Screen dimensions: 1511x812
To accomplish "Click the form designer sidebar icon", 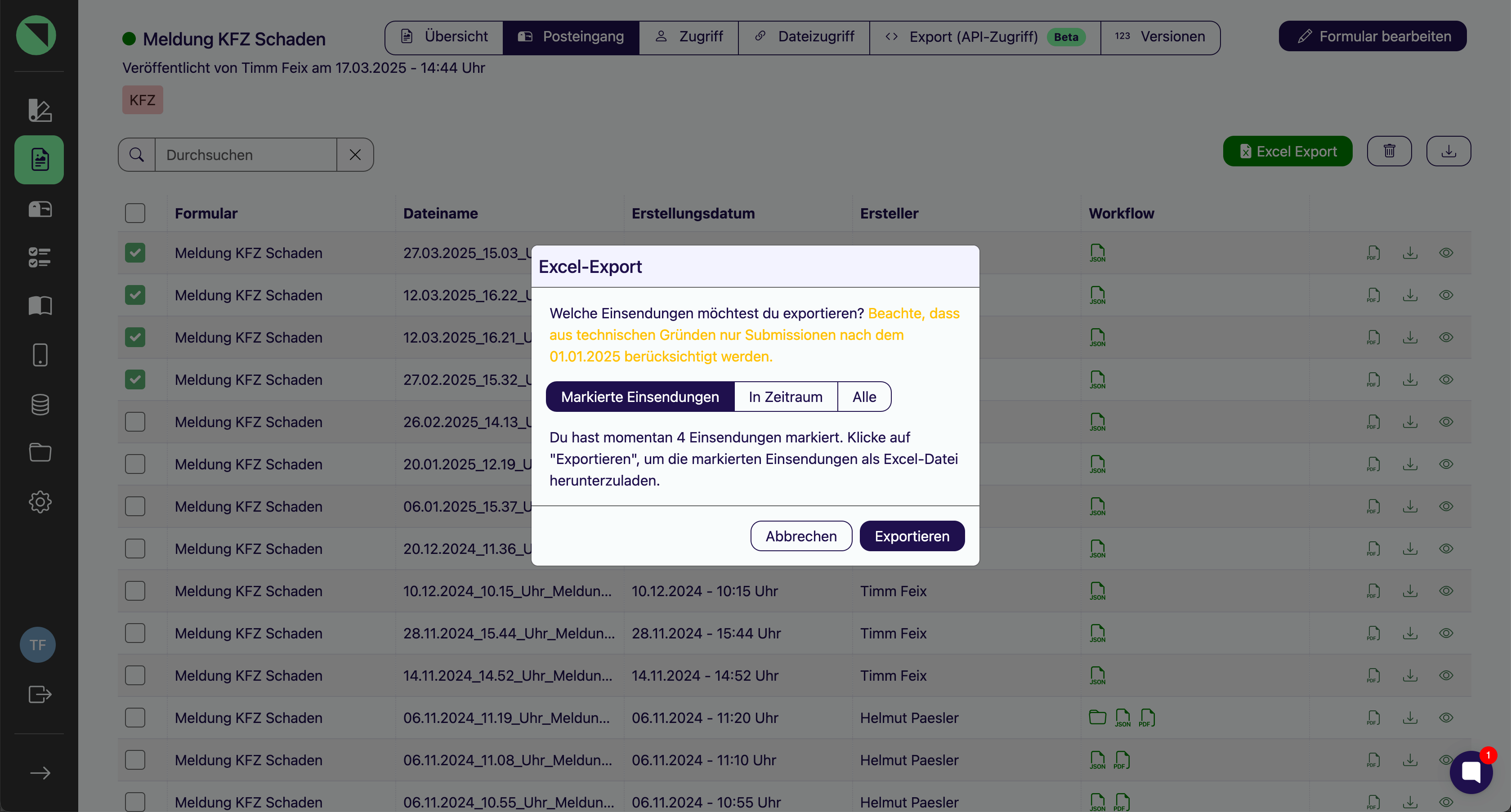I will (x=39, y=110).
